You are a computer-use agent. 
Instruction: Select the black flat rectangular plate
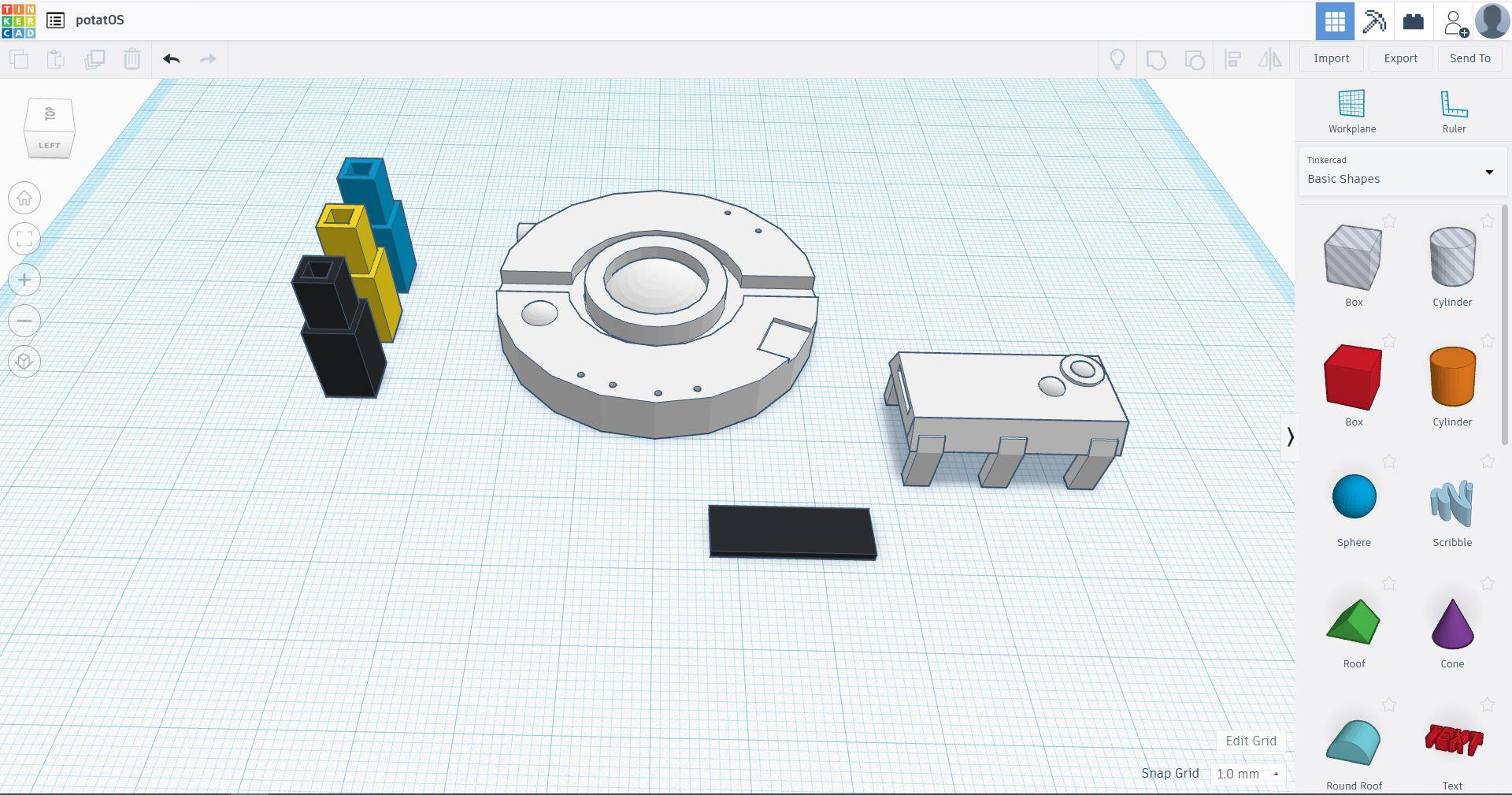coord(792,533)
